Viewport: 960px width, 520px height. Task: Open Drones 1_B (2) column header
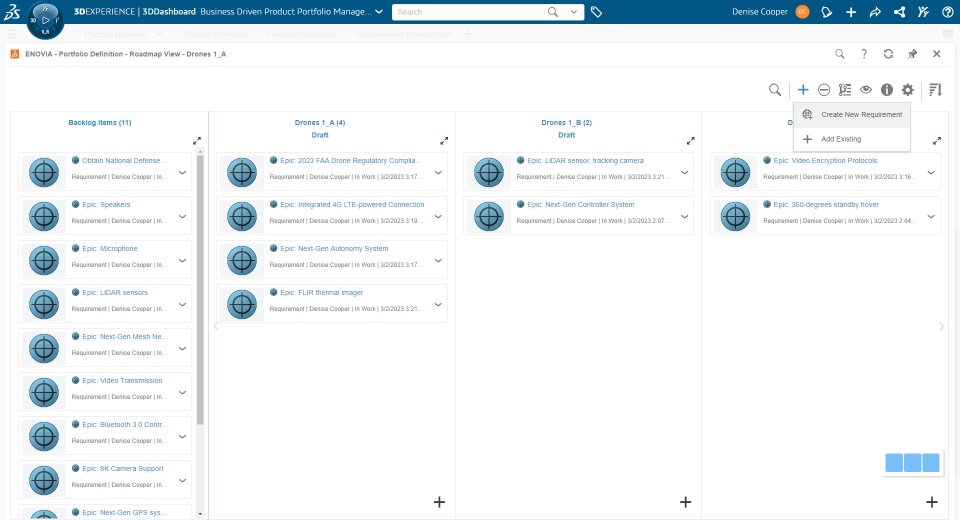click(566, 122)
